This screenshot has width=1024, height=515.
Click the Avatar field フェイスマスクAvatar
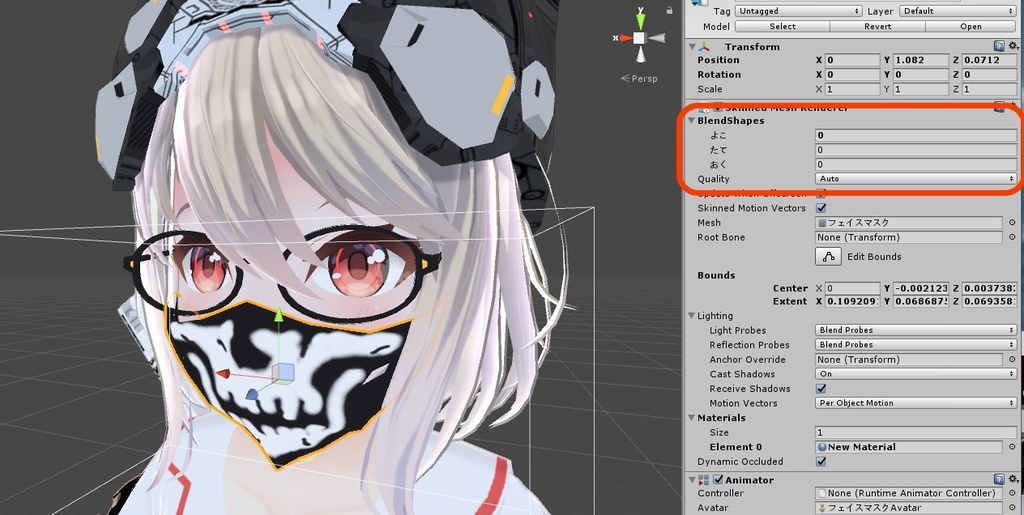tap(909, 508)
